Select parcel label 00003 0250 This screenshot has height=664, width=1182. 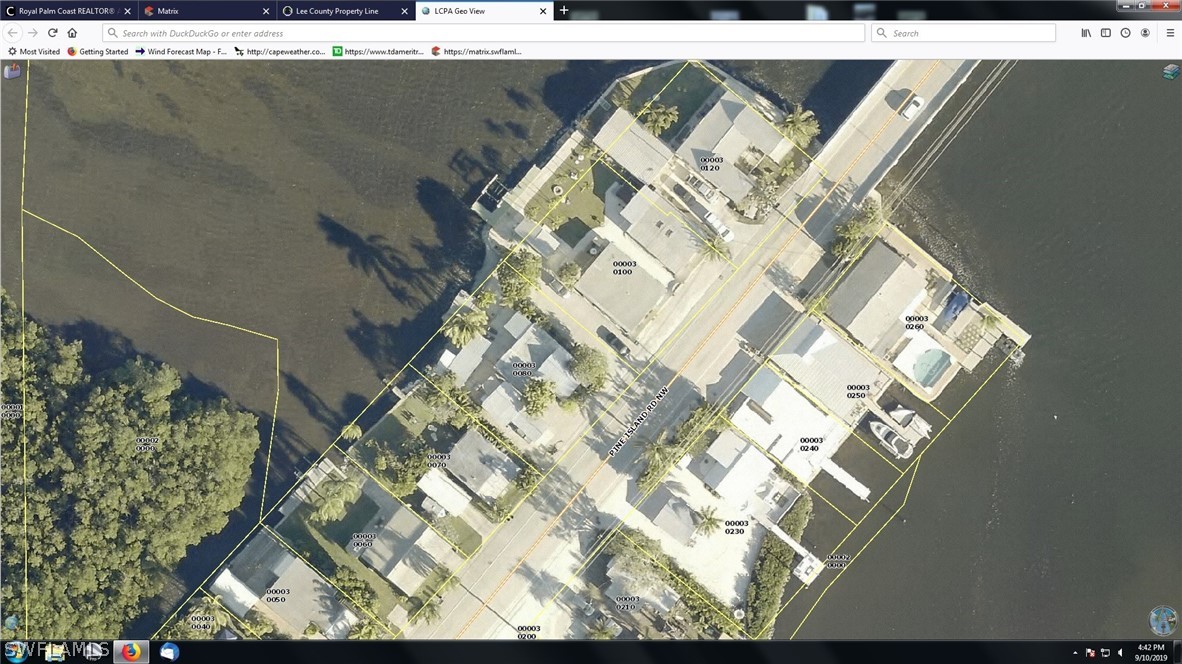point(857,391)
